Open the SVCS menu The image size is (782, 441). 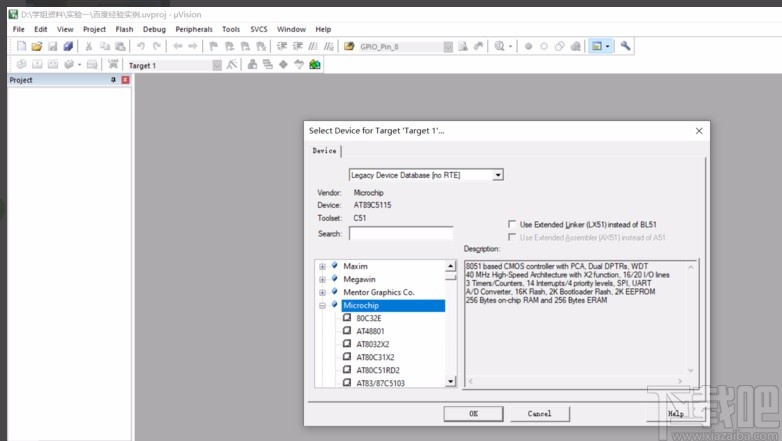pyautogui.click(x=259, y=29)
